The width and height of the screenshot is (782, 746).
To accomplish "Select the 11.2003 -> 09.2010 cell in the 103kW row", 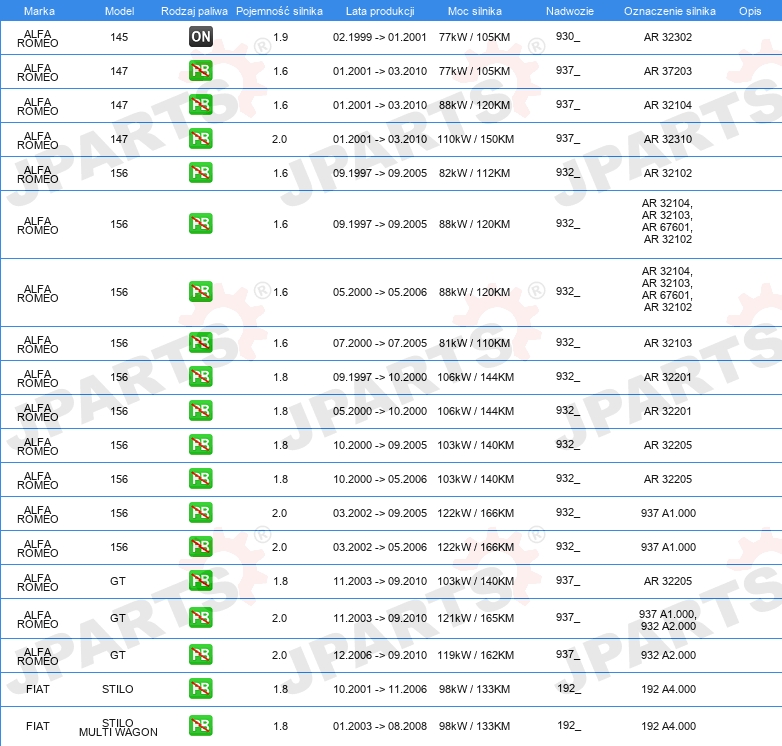I will [380, 581].
